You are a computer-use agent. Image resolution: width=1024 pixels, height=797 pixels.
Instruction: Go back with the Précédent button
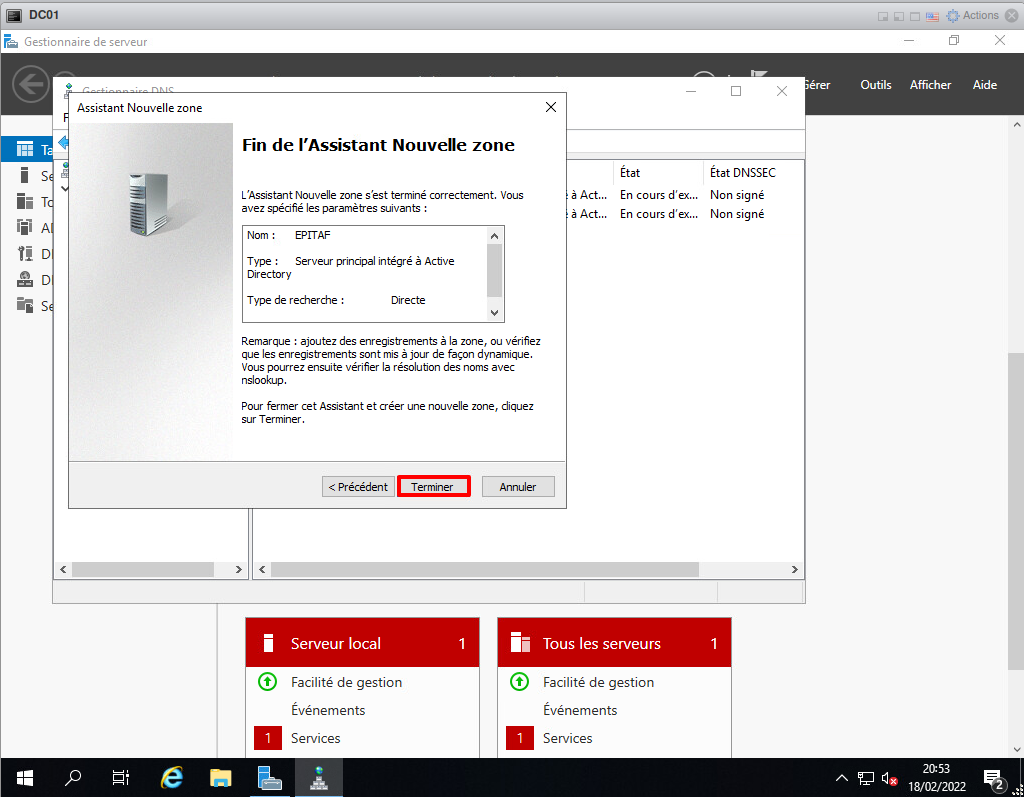click(358, 487)
